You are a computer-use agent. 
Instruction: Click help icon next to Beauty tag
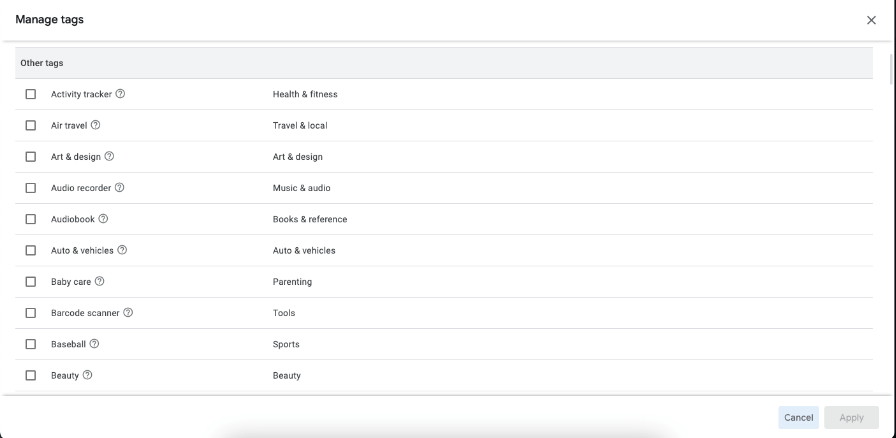pos(88,375)
